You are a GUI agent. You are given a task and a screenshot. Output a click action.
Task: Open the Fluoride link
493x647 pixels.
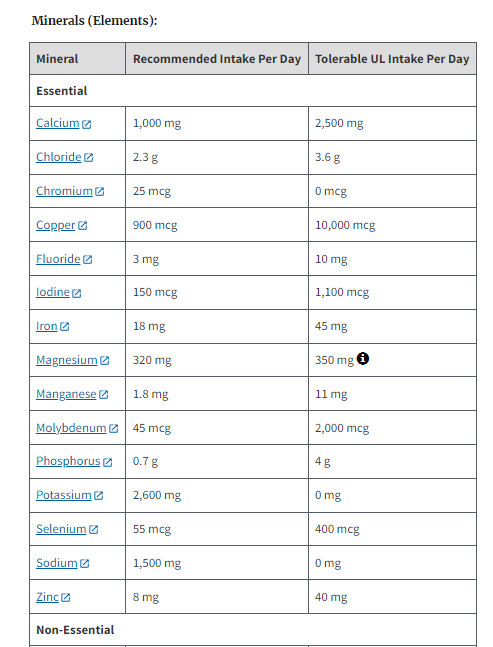click(x=58, y=259)
